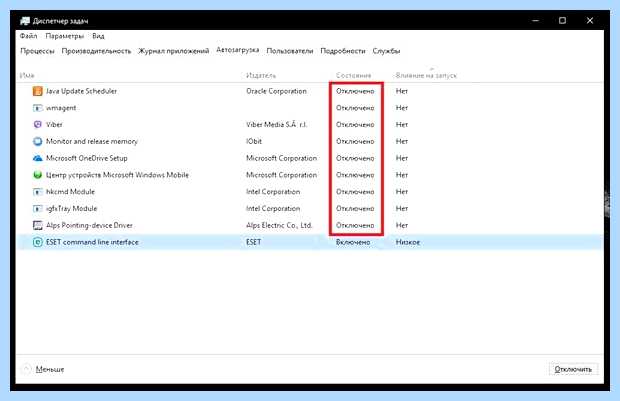Click the Task Manager title bar icon

pos(25,21)
